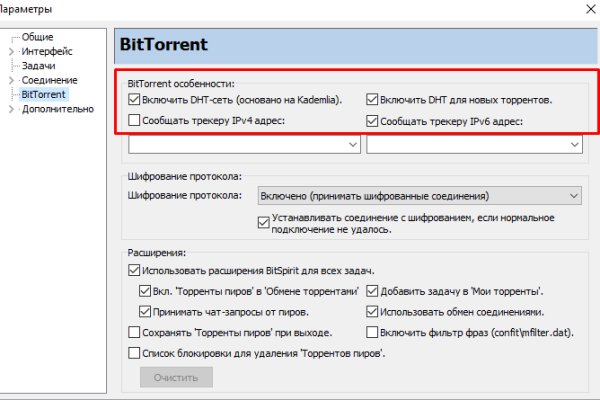Open the IPv4 address dropdown list
Viewport: 600px width, 400px height.
point(352,146)
